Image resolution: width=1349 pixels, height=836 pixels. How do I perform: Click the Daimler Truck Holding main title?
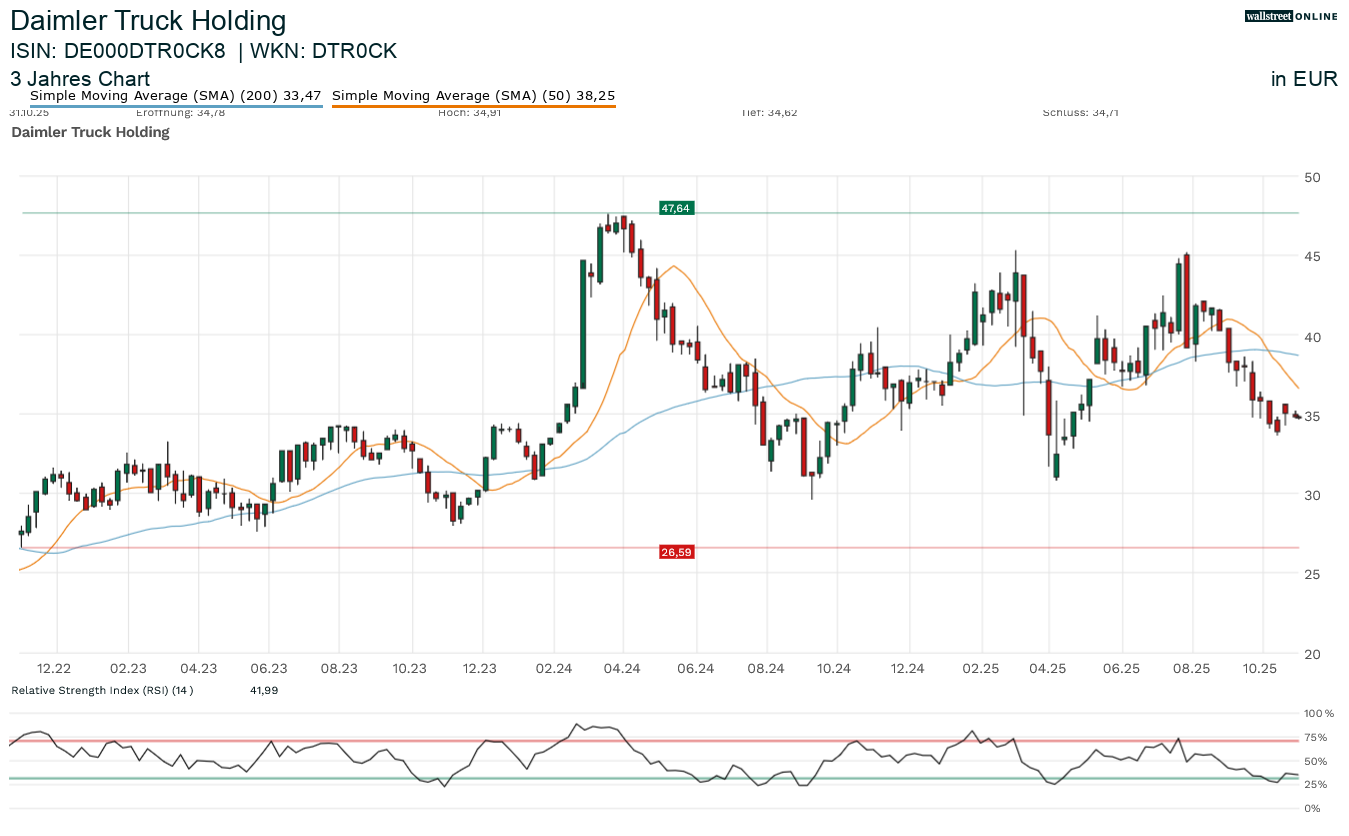point(148,21)
